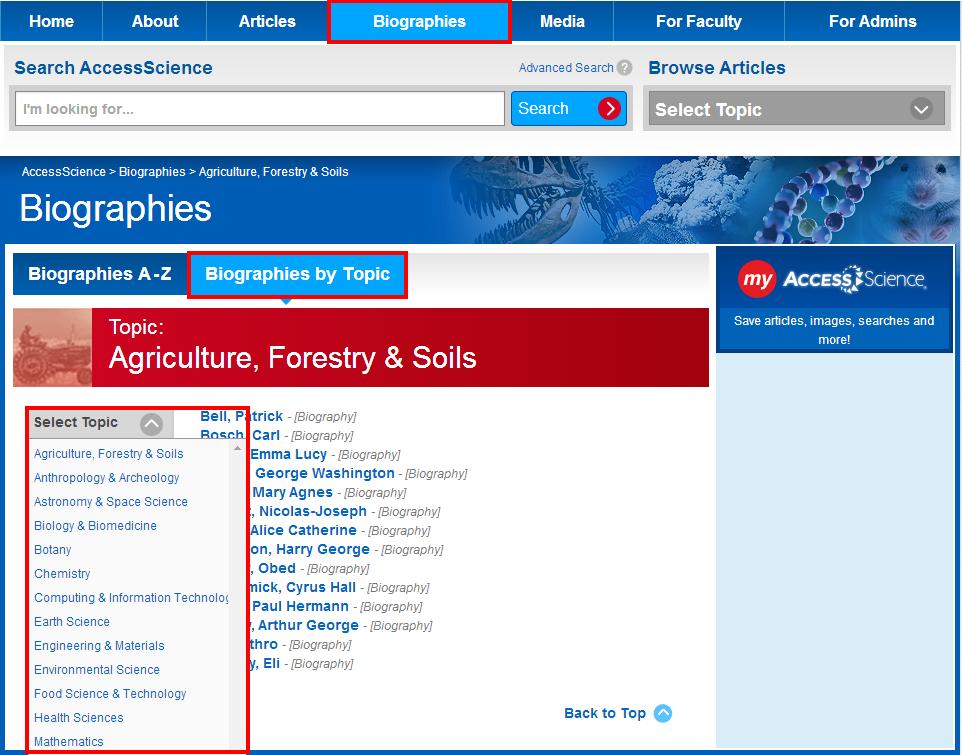Open the Mary Agnes biography link
Image resolution: width=962 pixels, height=755 pixels.
coord(291,492)
